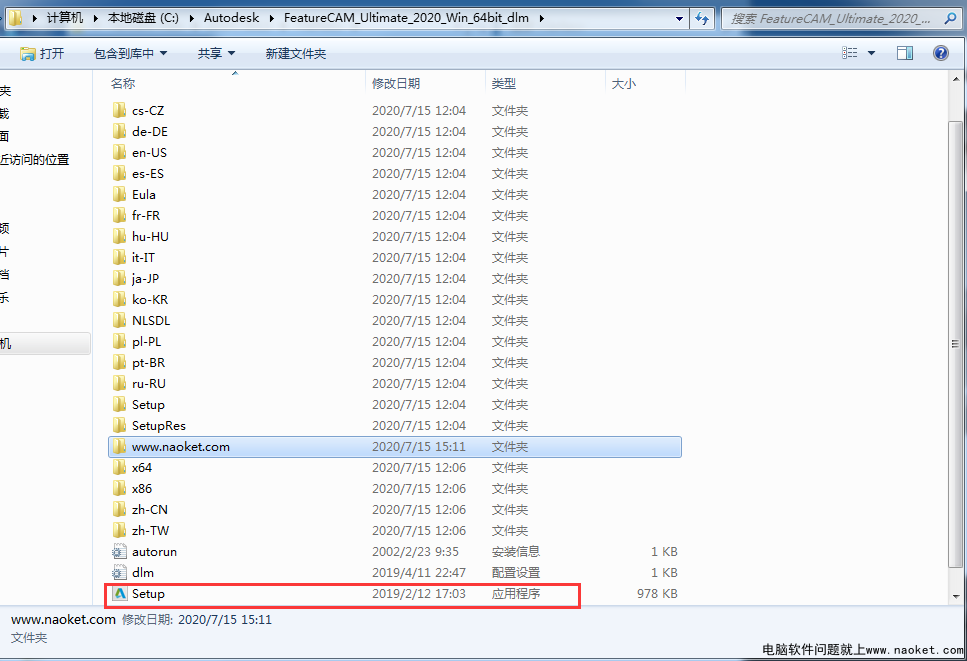Go to 本地磁盘 (C:) in the breadcrumb
Screen dimensions: 967x661
(x=143, y=18)
